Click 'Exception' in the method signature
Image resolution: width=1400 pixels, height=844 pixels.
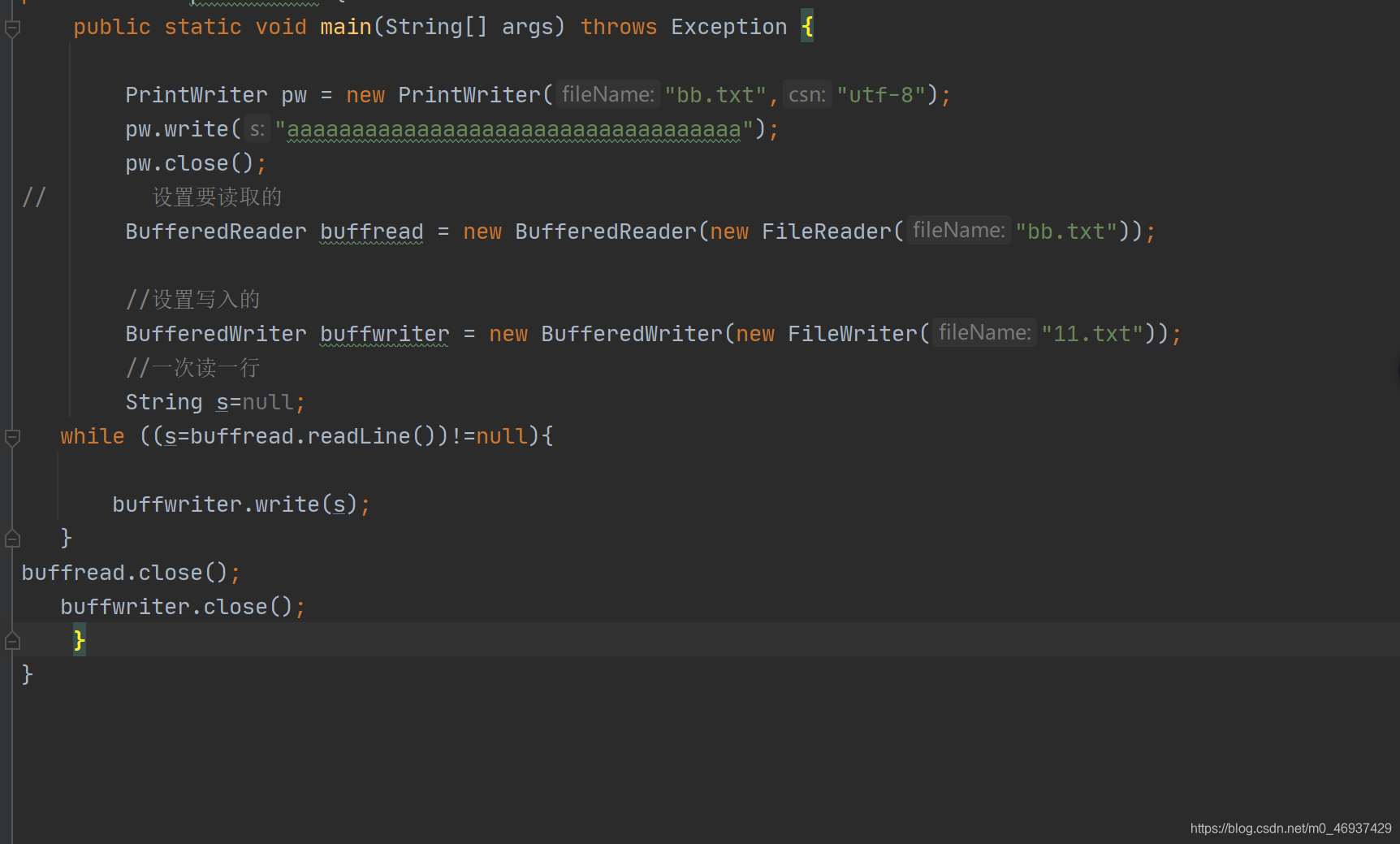click(x=729, y=27)
